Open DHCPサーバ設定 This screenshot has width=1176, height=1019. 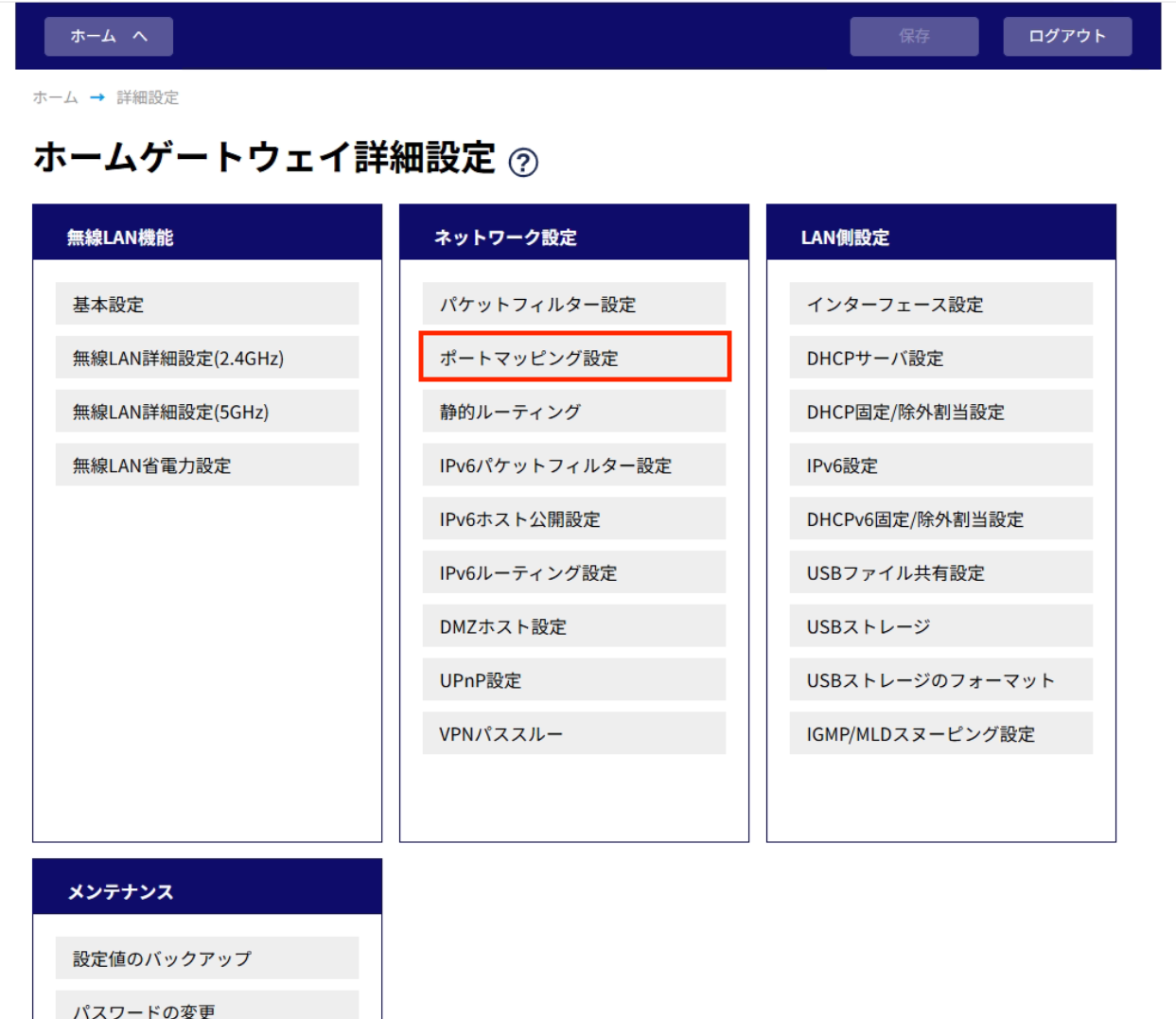[941, 358]
